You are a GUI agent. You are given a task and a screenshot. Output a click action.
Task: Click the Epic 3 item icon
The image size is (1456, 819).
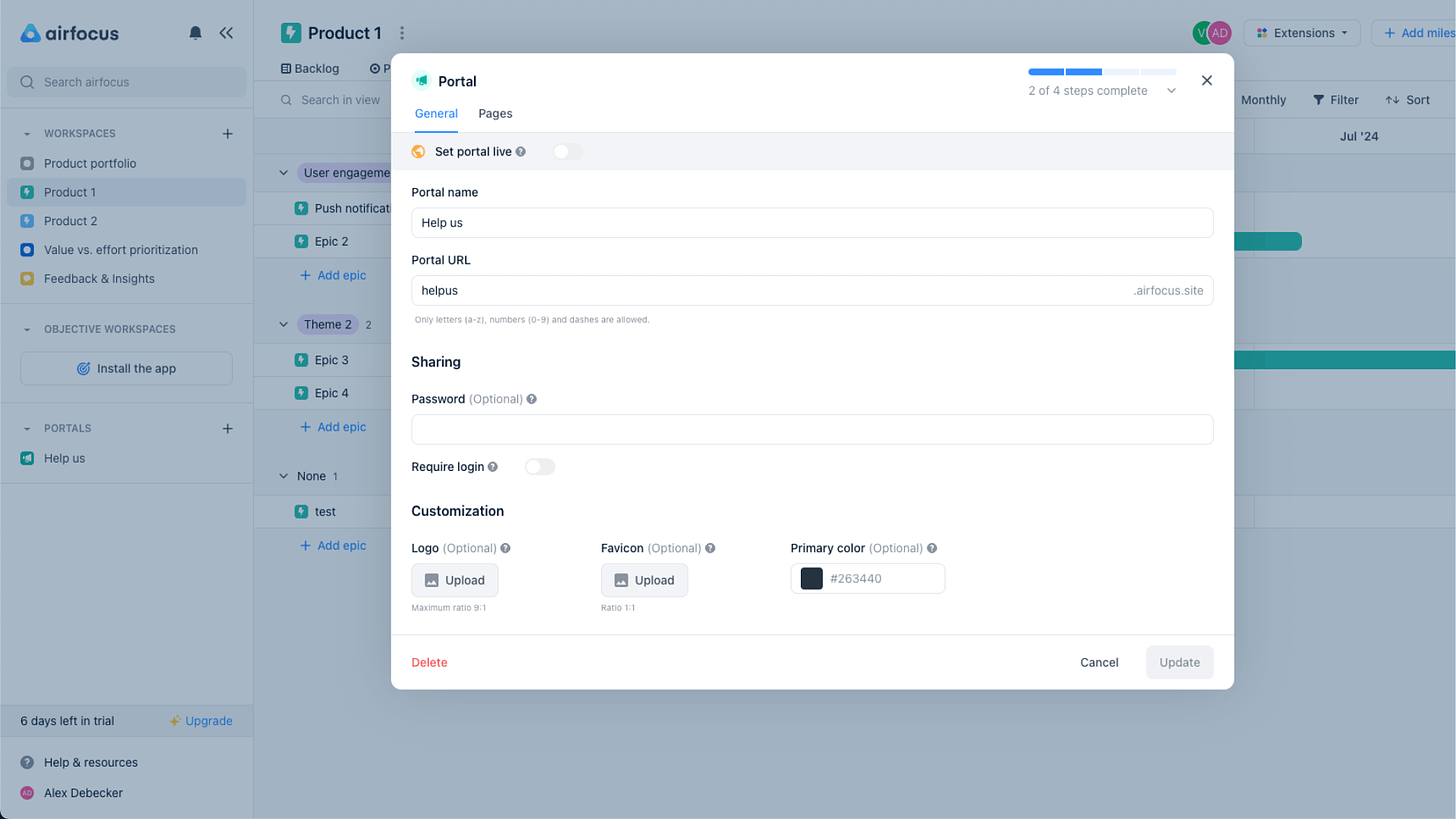tap(301, 360)
